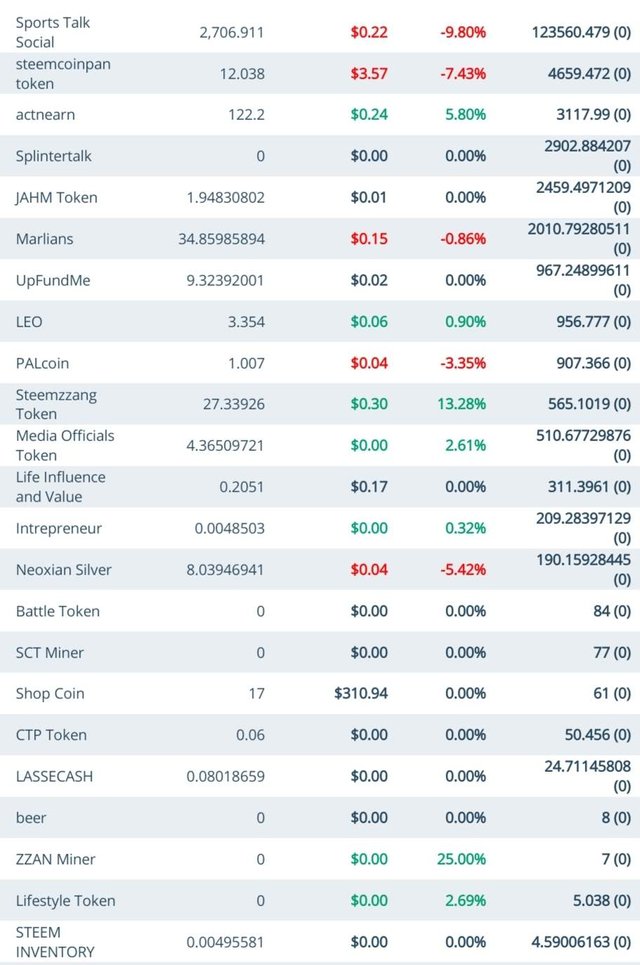Click the STEEM INVENTORY token name

(55, 942)
